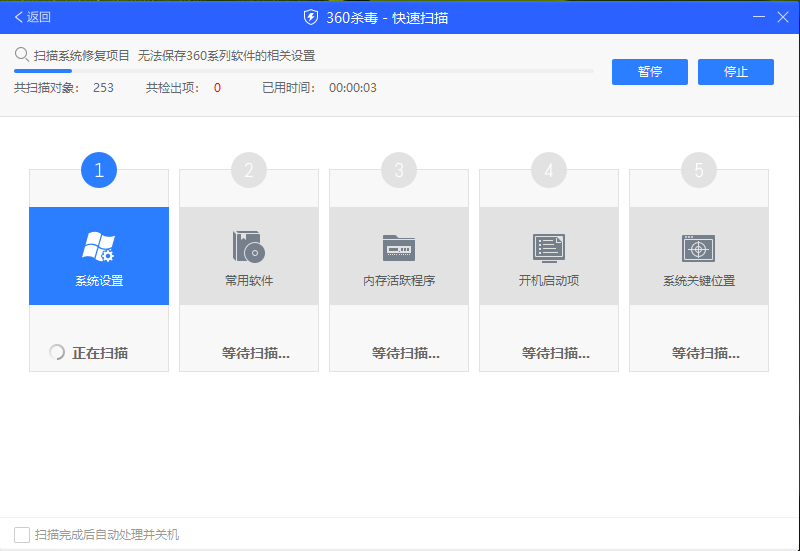The width and height of the screenshot is (800, 551).
Task: Select the step 2 number circle
Action: (x=249, y=170)
